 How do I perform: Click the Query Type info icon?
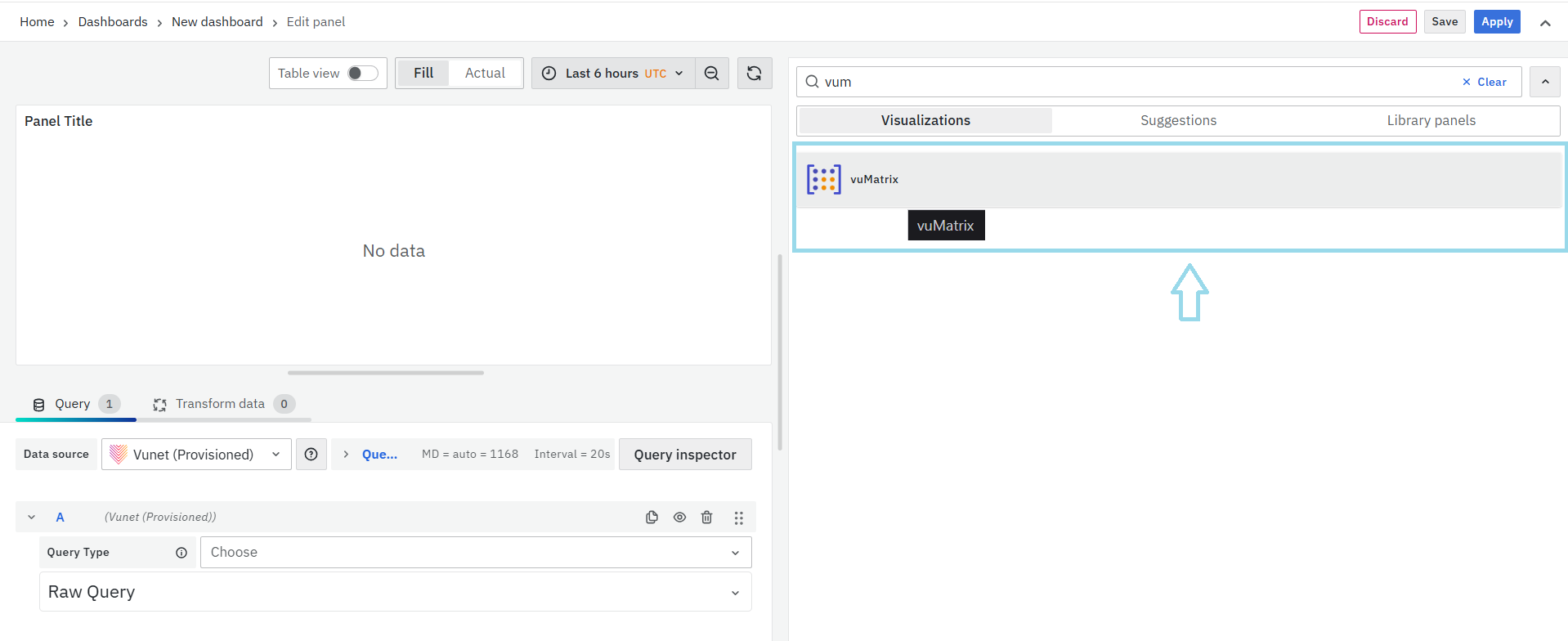(181, 553)
